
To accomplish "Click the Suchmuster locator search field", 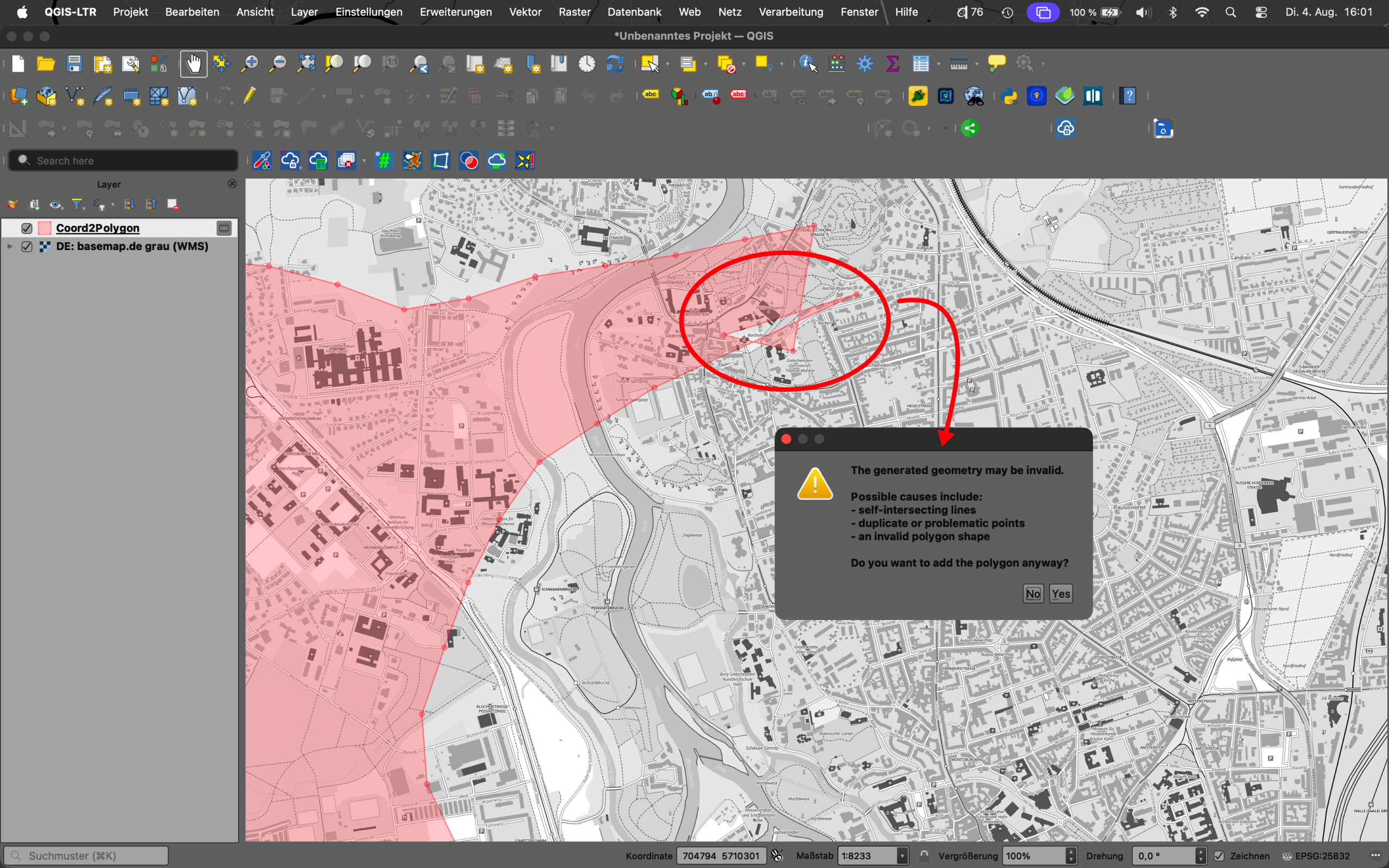I will tap(86, 856).
